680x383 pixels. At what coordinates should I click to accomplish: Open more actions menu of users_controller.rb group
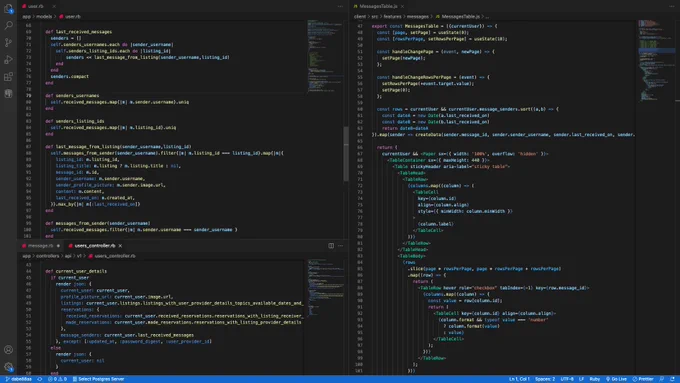340,246
